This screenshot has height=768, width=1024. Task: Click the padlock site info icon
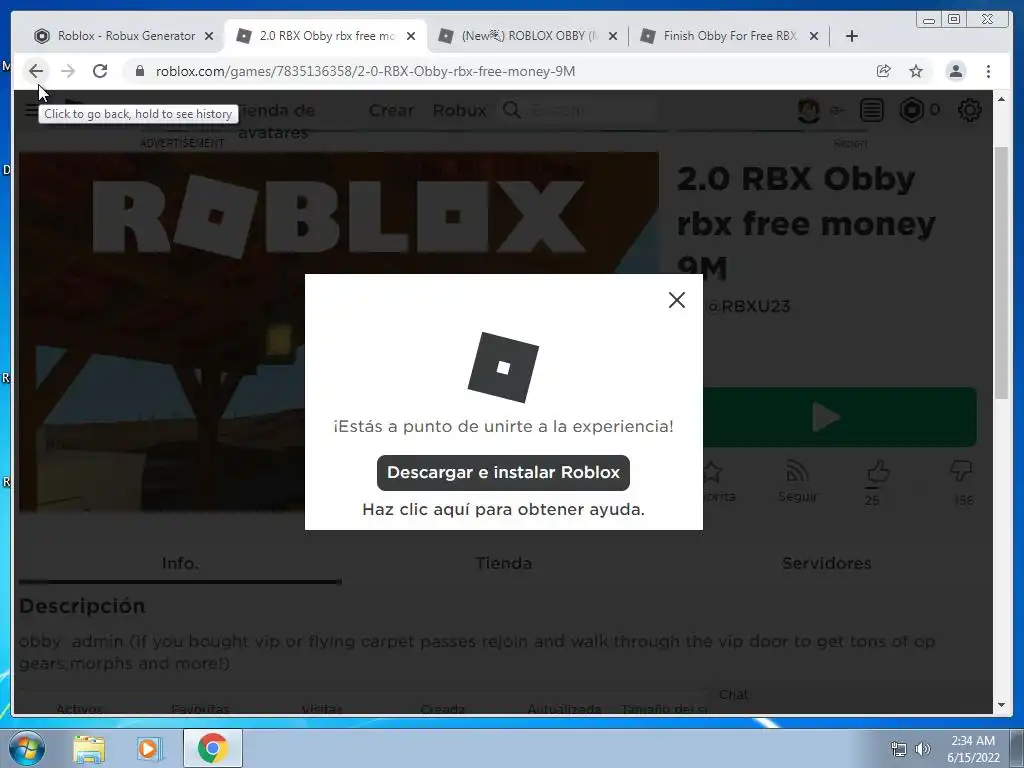(139, 71)
